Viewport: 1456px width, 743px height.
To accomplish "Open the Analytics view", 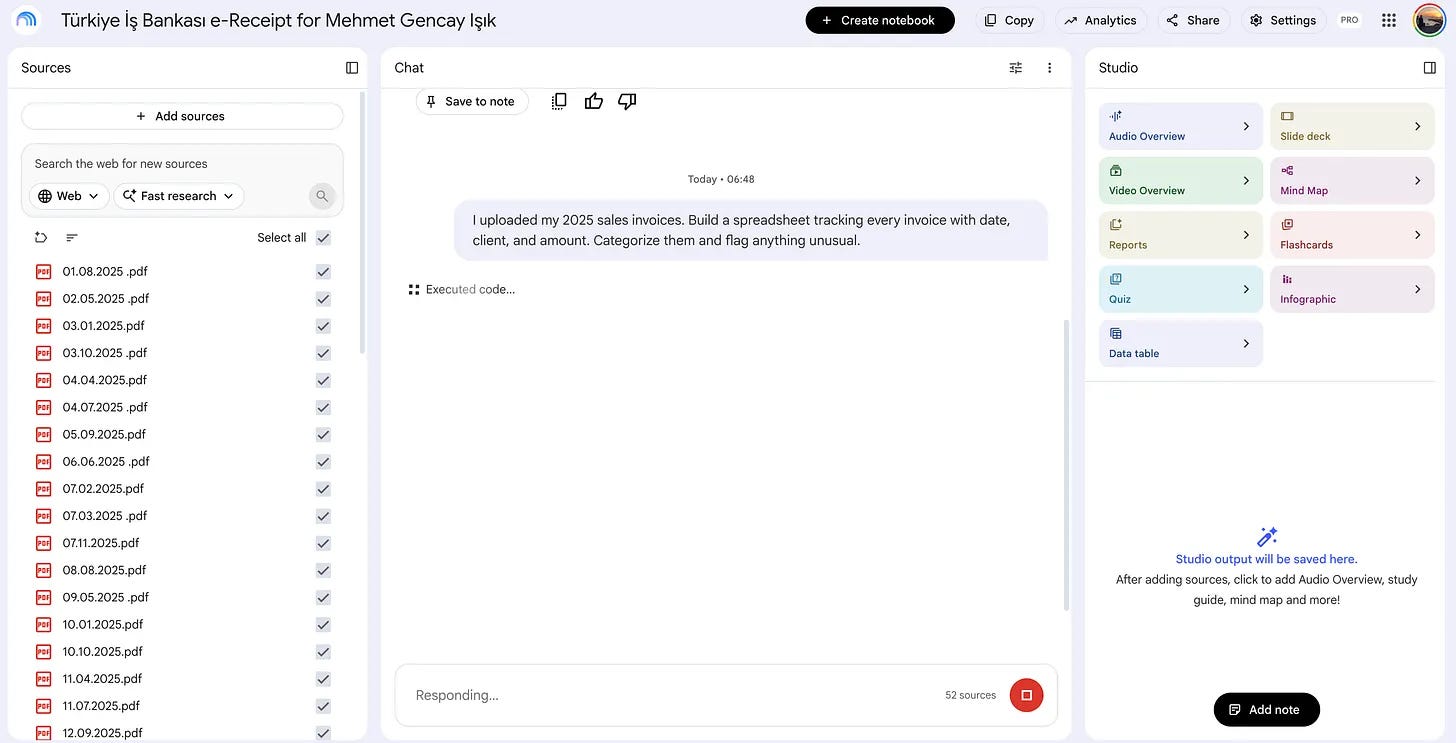I will pyautogui.click(x=1100, y=20).
